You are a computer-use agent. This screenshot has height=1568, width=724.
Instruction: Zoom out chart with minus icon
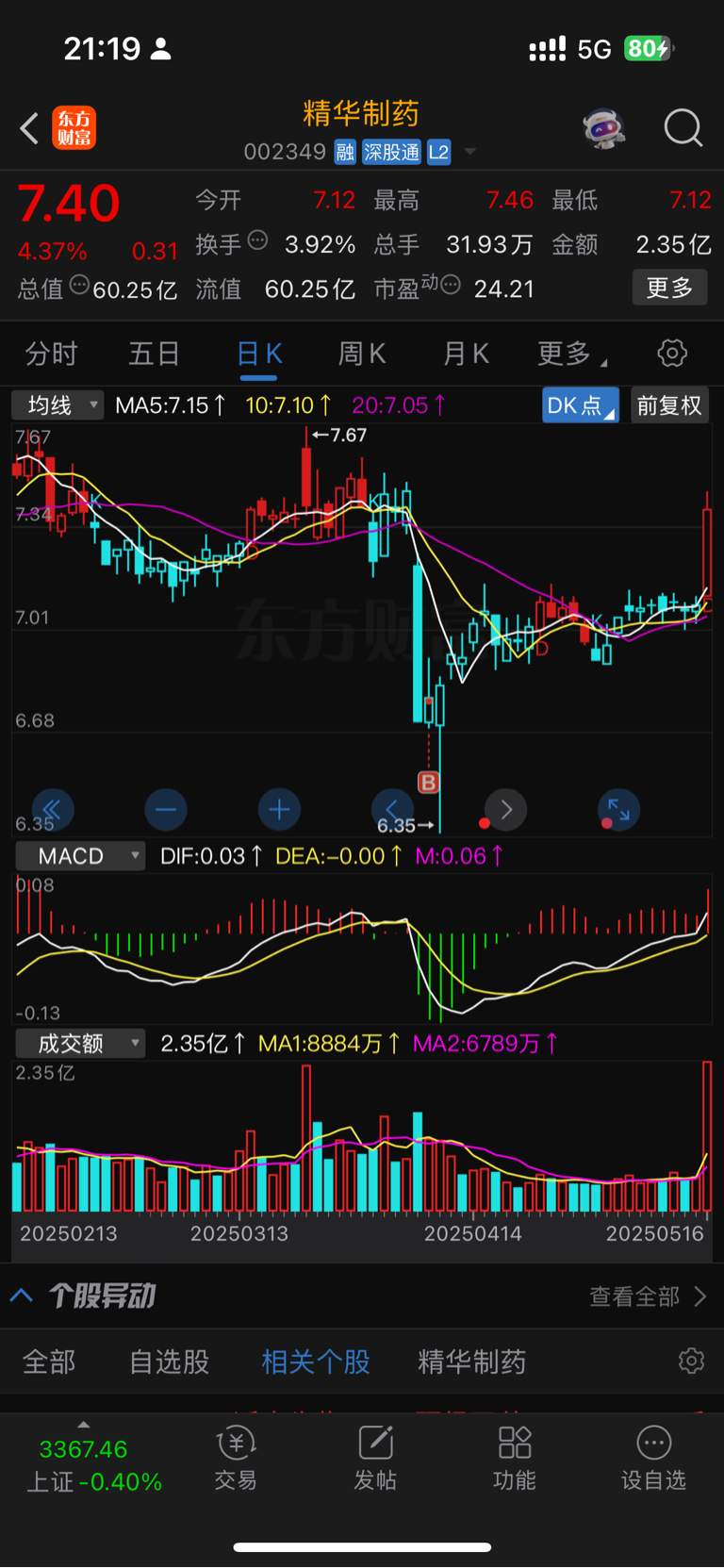coord(166,809)
